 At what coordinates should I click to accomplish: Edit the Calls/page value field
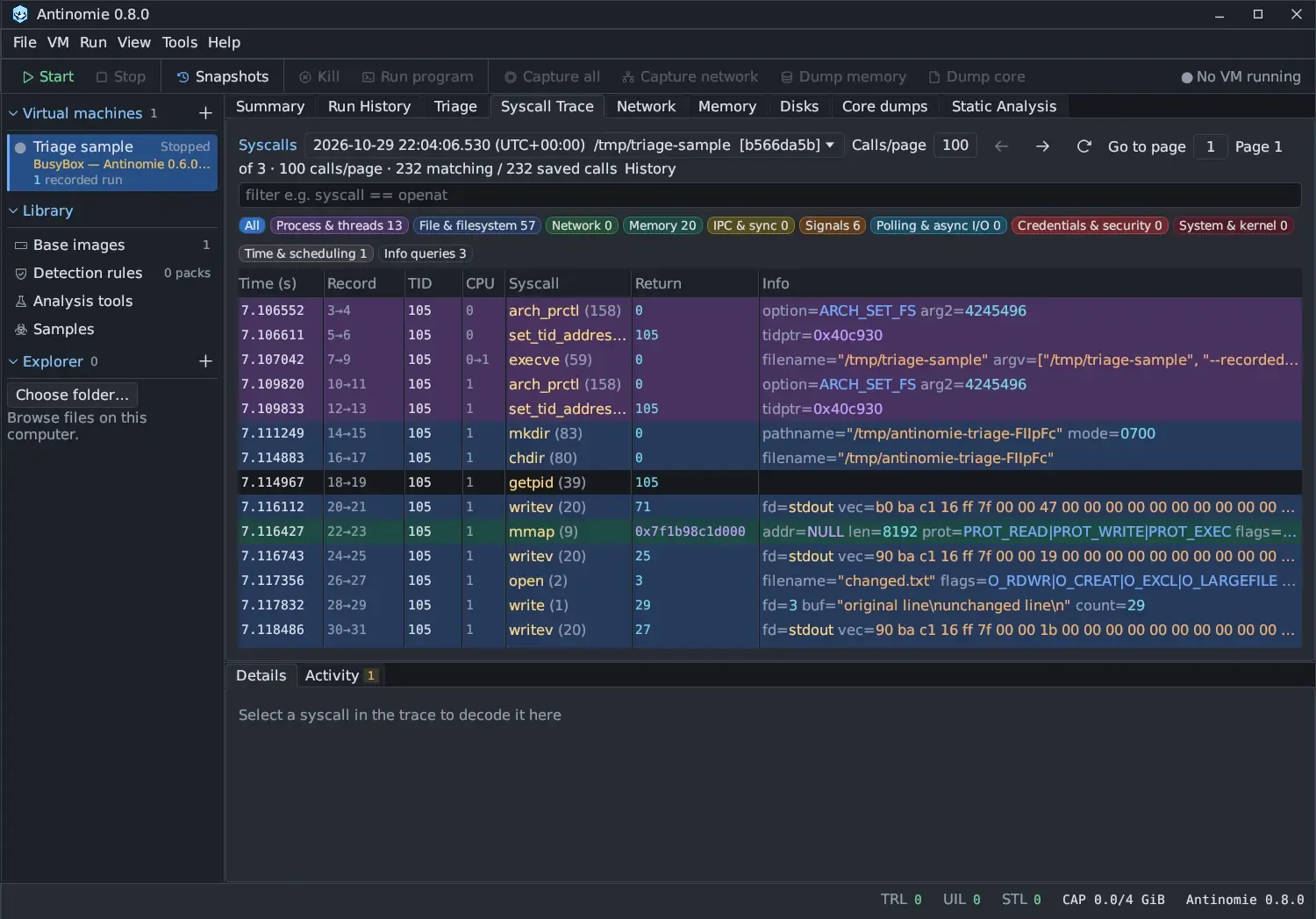(x=955, y=146)
